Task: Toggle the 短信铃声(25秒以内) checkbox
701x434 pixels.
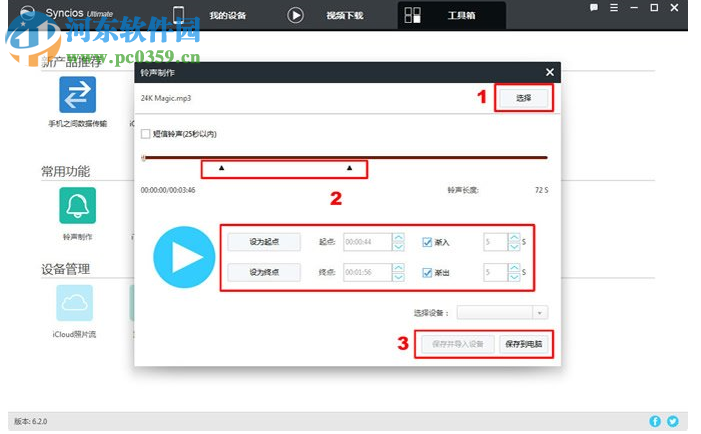Action: pyautogui.click(x=145, y=134)
